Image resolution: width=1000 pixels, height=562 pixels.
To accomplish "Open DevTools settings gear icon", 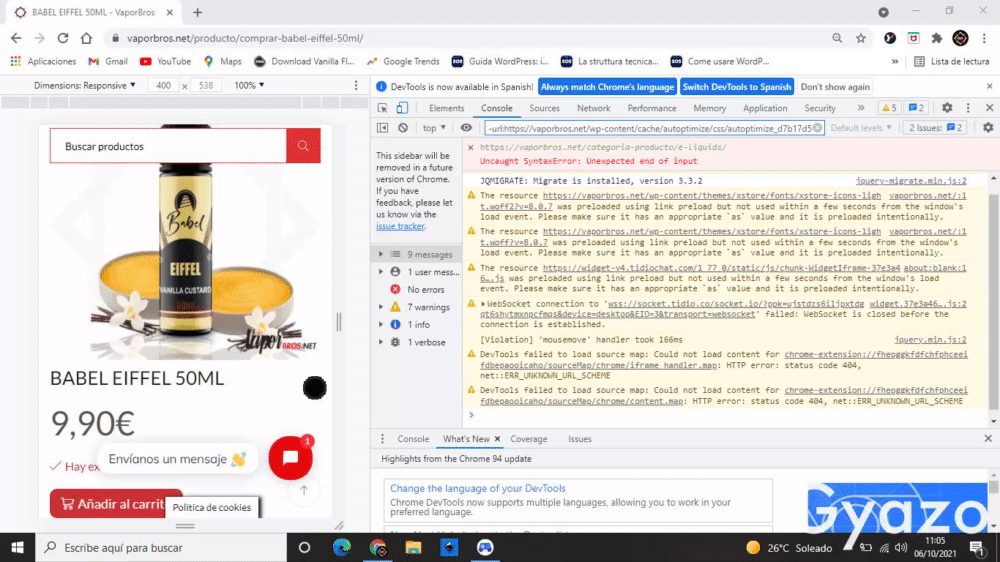I will coord(947,108).
